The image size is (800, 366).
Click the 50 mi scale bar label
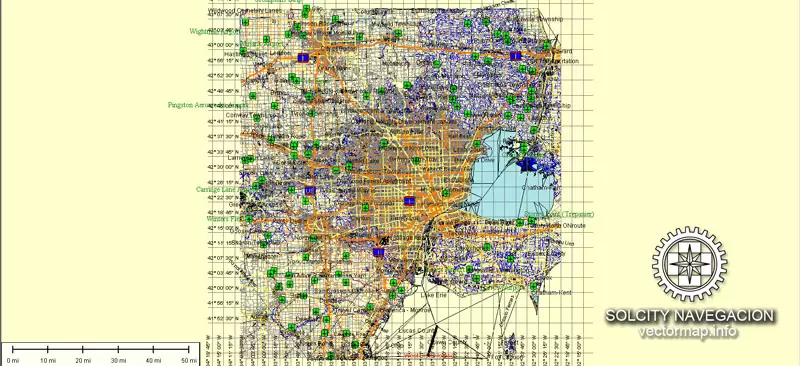pyautogui.click(x=189, y=361)
